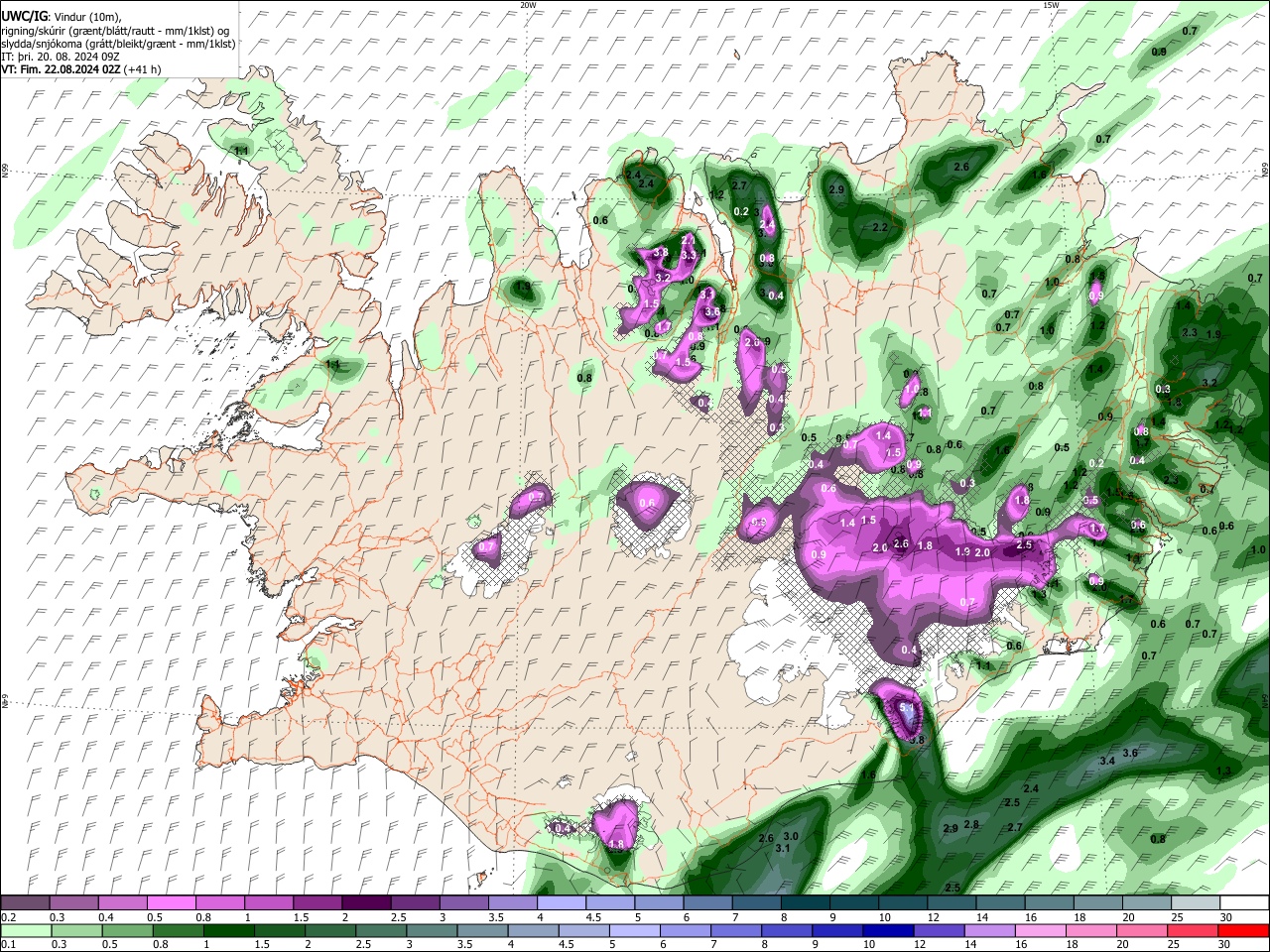Select the bright red swatch after 30, bottom legend row
Image resolution: width=1270 pixels, height=952 pixels.
point(1244,930)
